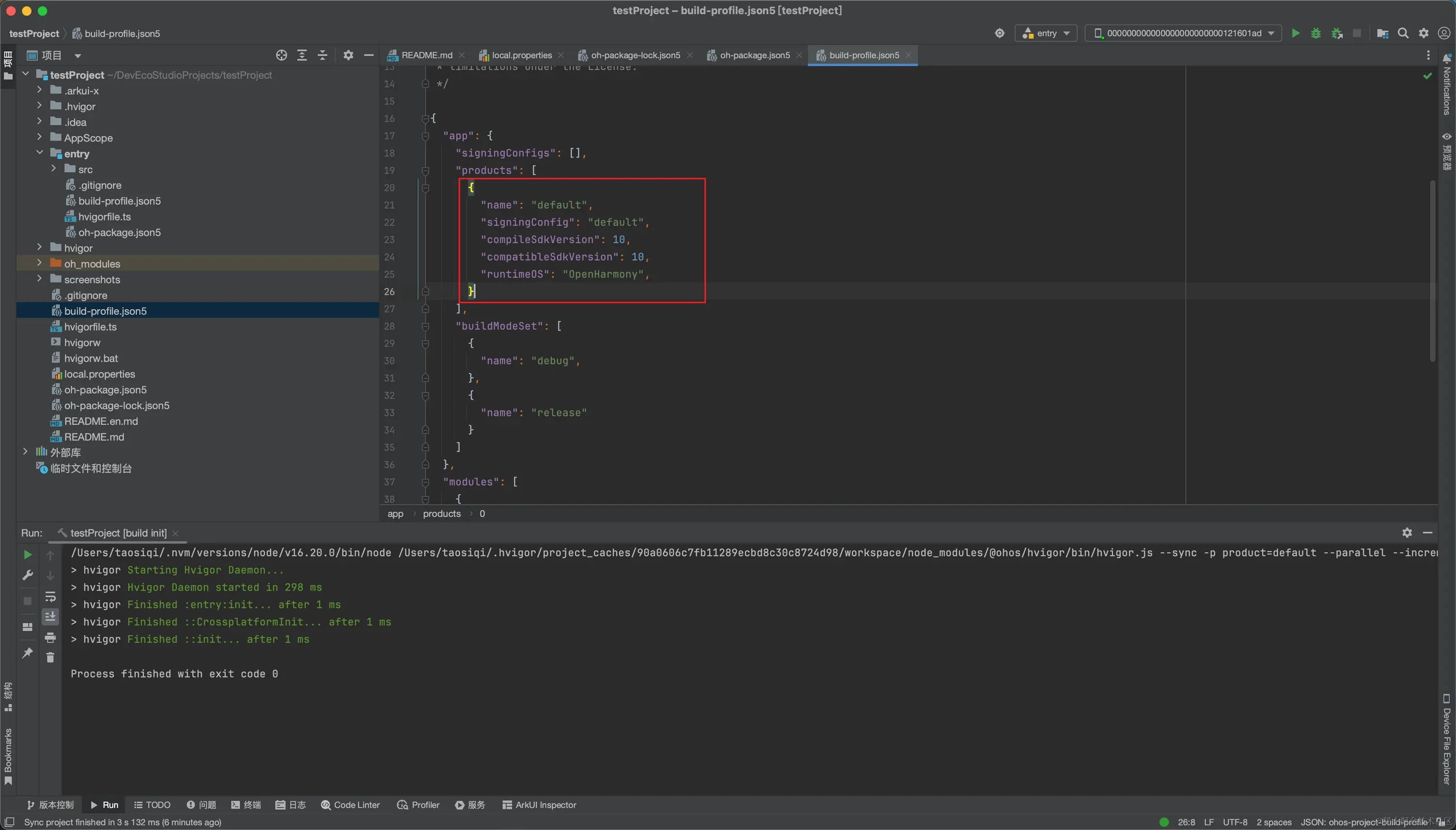Expand the AppScope folder
Image resolution: width=1456 pixels, height=830 pixels.
coord(39,137)
